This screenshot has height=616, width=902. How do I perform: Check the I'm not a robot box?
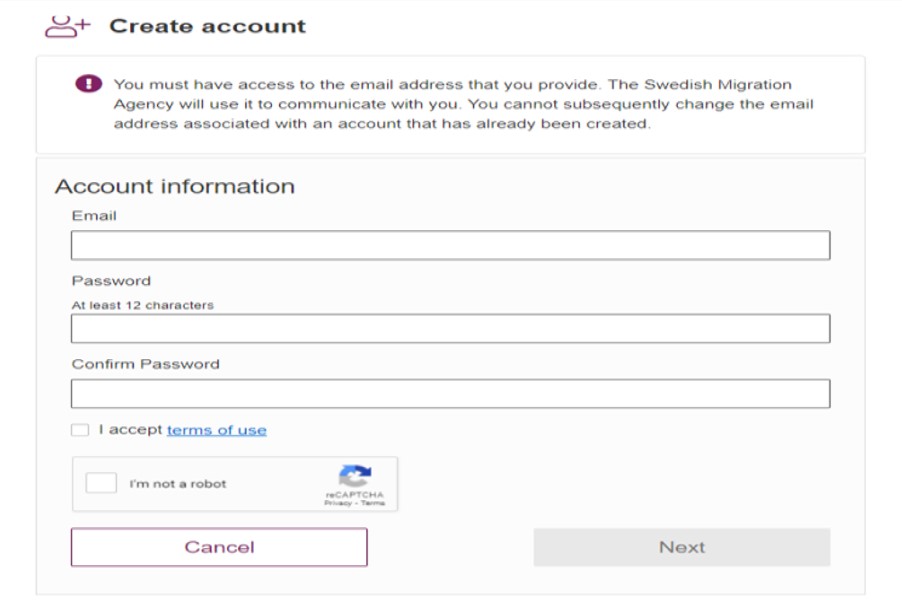[x=101, y=484]
